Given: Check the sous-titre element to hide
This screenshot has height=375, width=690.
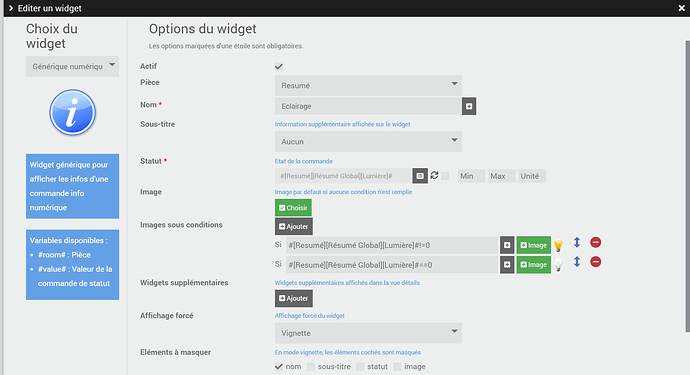Looking at the screenshot, I should 311,367.
